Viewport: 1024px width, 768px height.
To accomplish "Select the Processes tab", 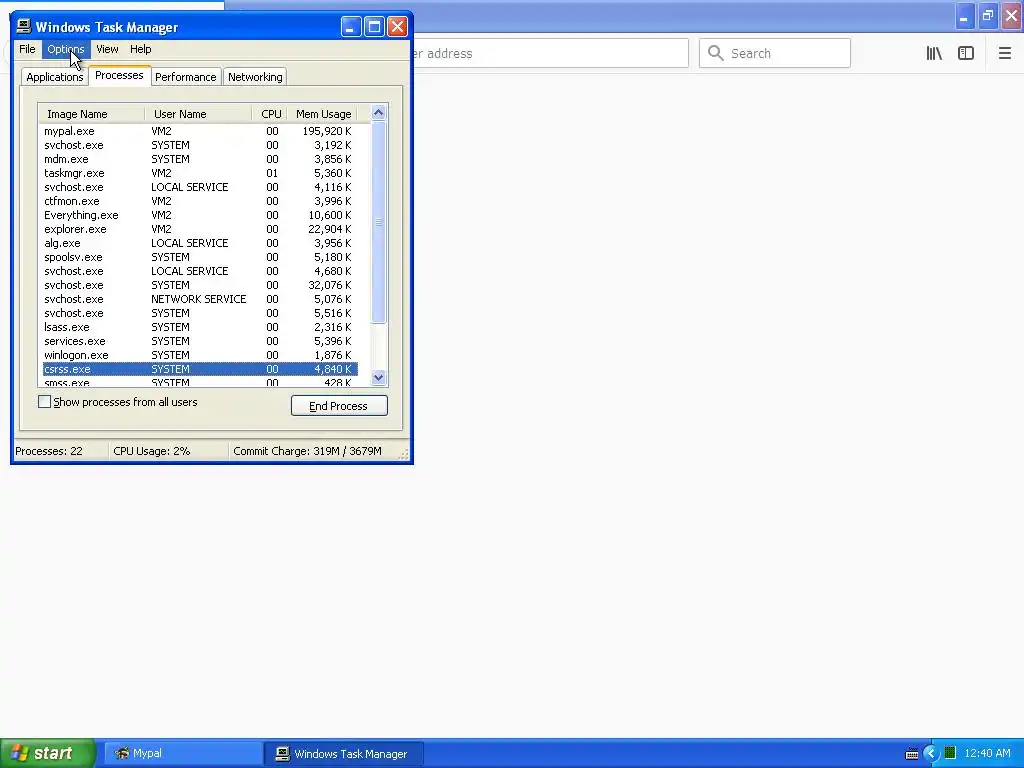I will [x=120, y=75].
